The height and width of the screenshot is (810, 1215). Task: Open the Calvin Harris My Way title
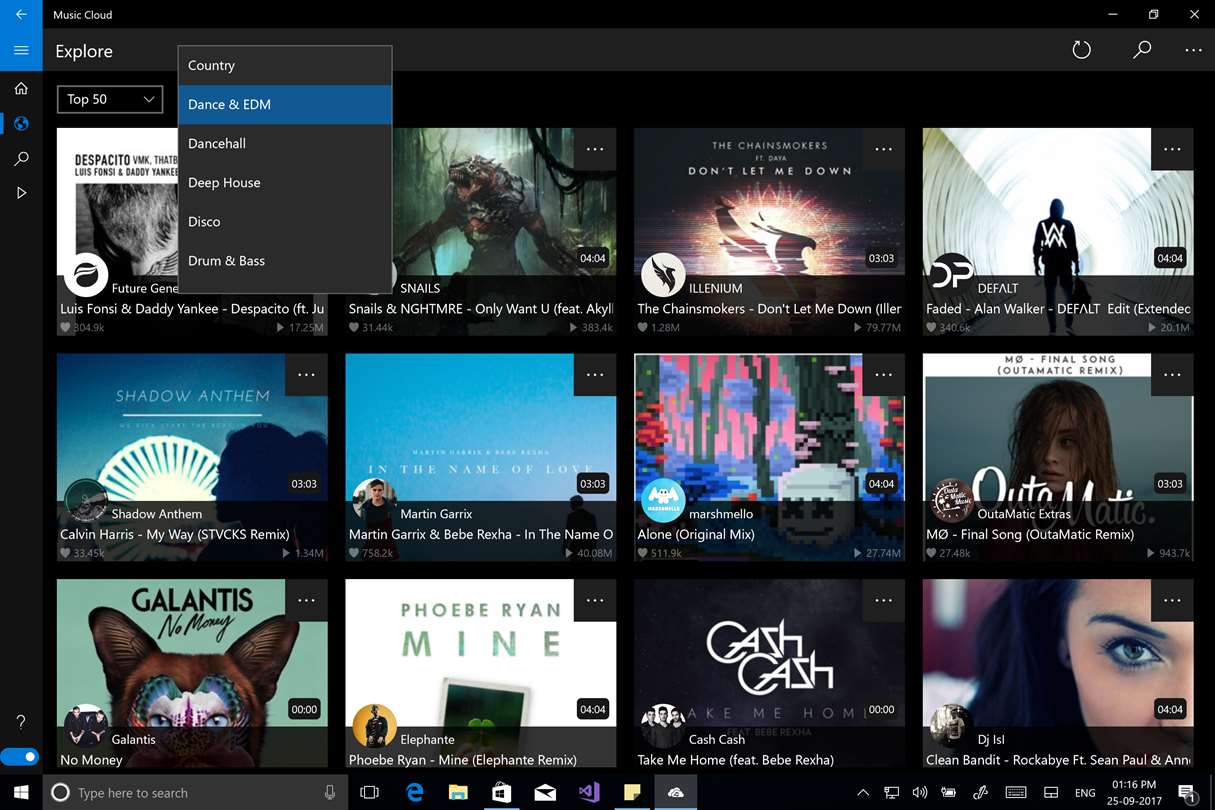pyautogui.click(x=175, y=534)
